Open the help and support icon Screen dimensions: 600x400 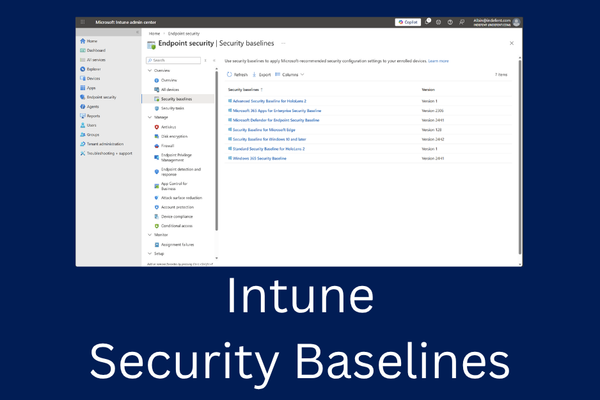(450, 22)
